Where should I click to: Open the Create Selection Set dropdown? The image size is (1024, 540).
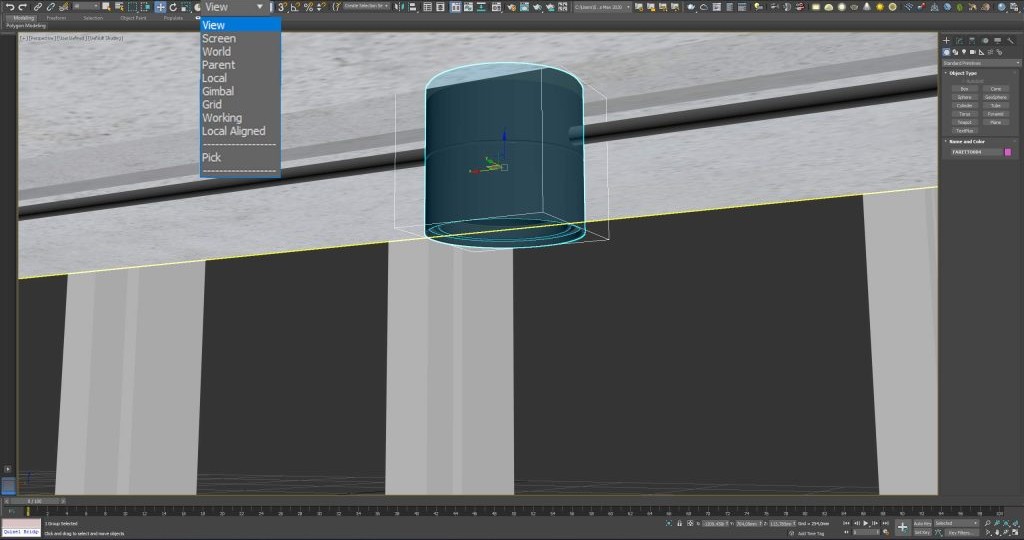[366, 6]
